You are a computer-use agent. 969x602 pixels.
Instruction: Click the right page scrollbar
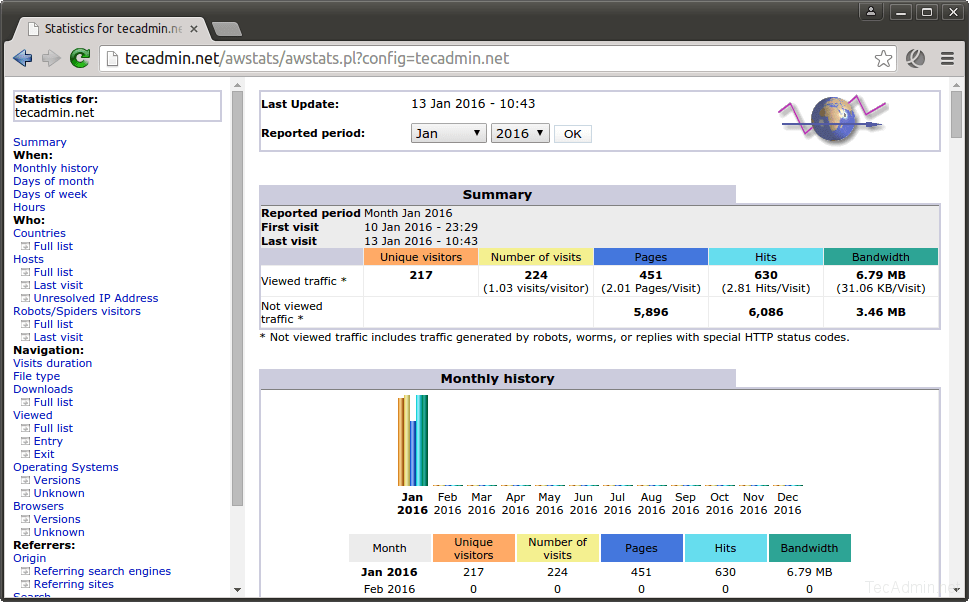coord(954,115)
